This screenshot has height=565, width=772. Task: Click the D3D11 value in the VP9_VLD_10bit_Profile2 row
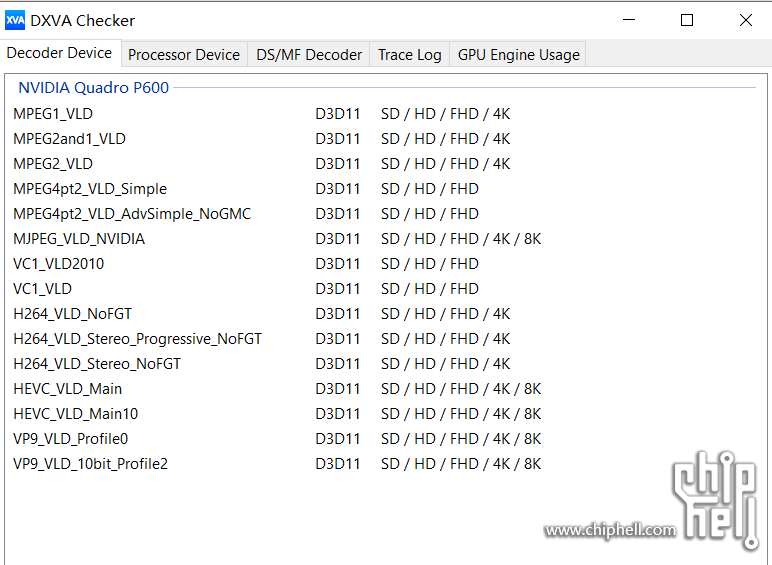(x=338, y=464)
